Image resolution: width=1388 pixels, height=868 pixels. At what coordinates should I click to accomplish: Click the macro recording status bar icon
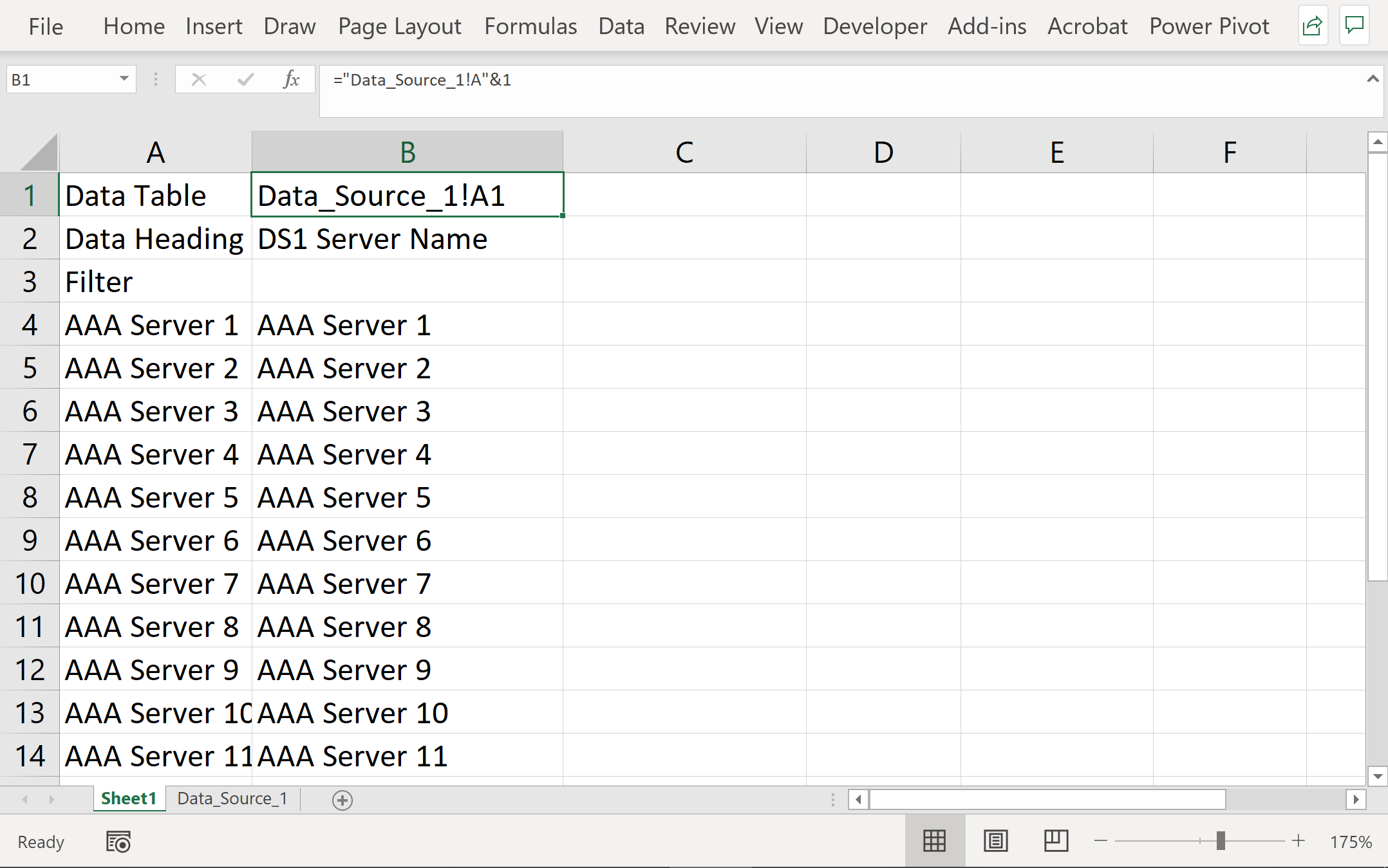(118, 842)
